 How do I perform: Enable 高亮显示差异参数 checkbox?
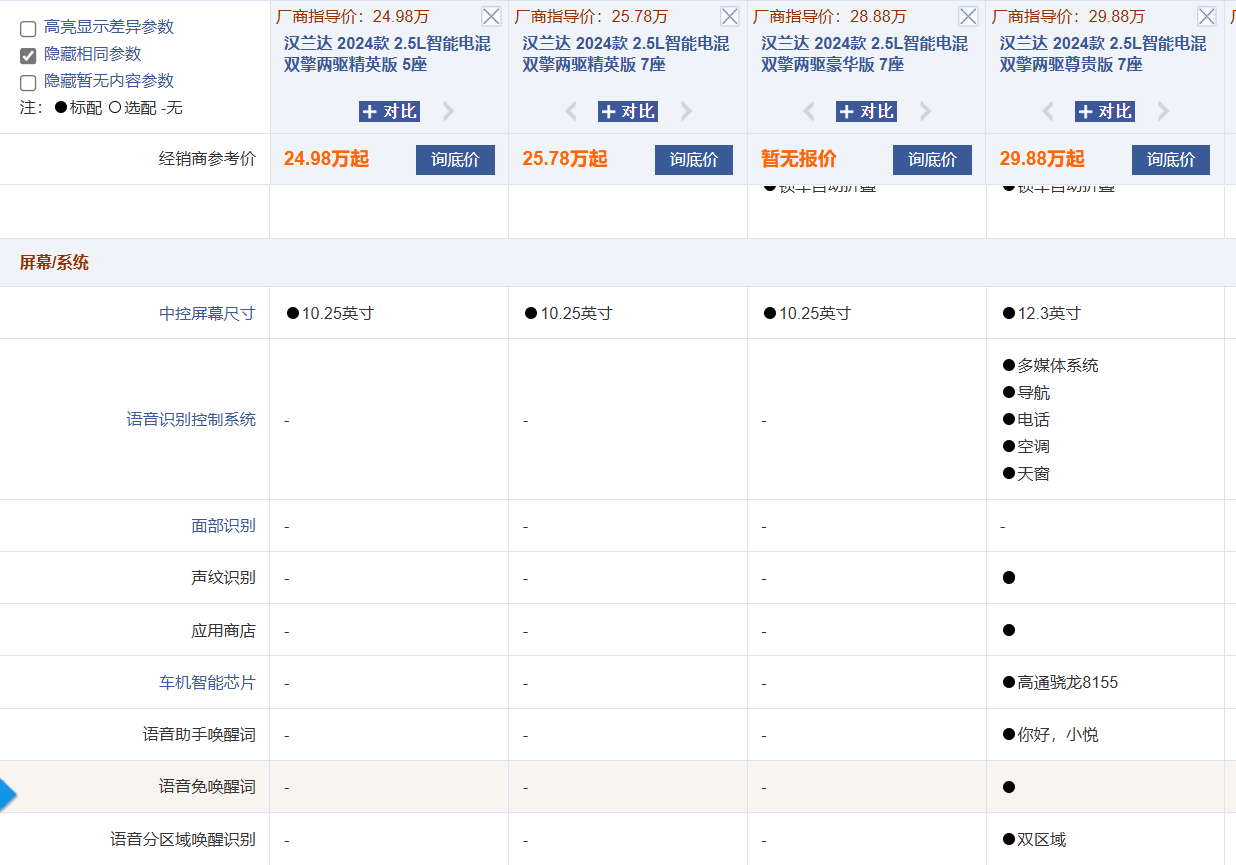point(28,29)
